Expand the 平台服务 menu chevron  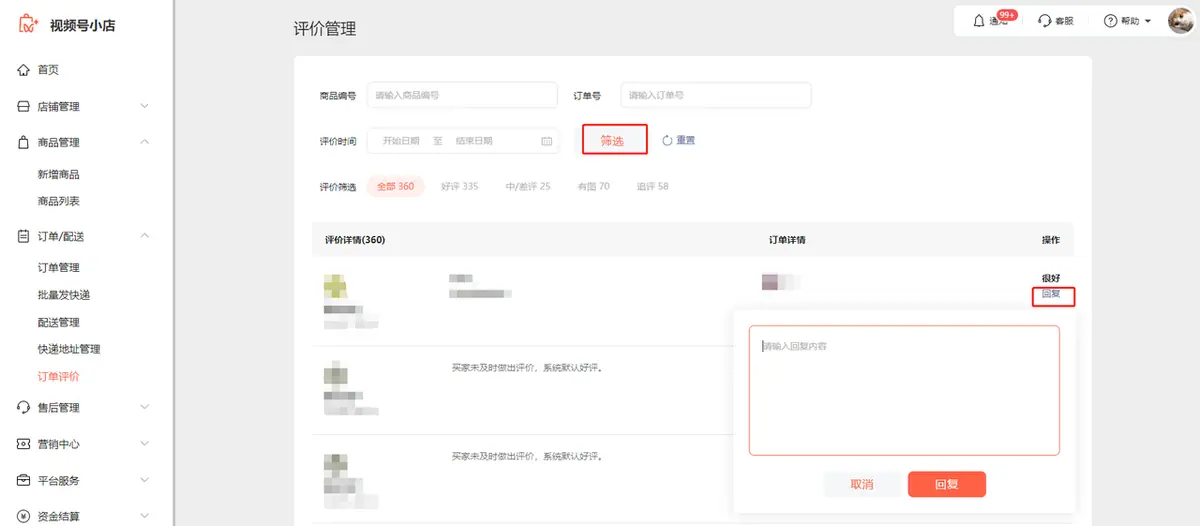pyautogui.click(x=145, y=480)
